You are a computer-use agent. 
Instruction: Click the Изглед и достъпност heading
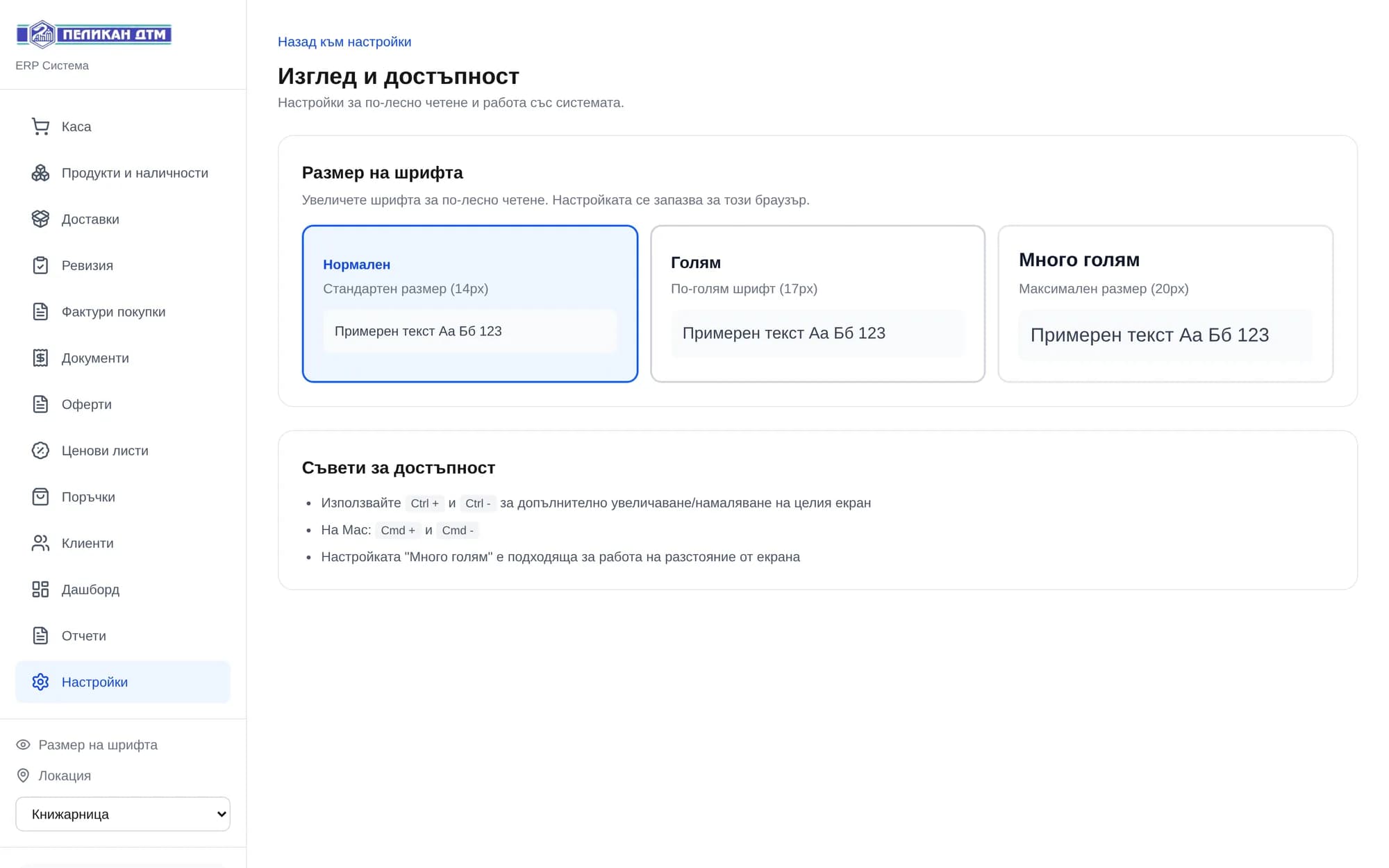point(399,76)
